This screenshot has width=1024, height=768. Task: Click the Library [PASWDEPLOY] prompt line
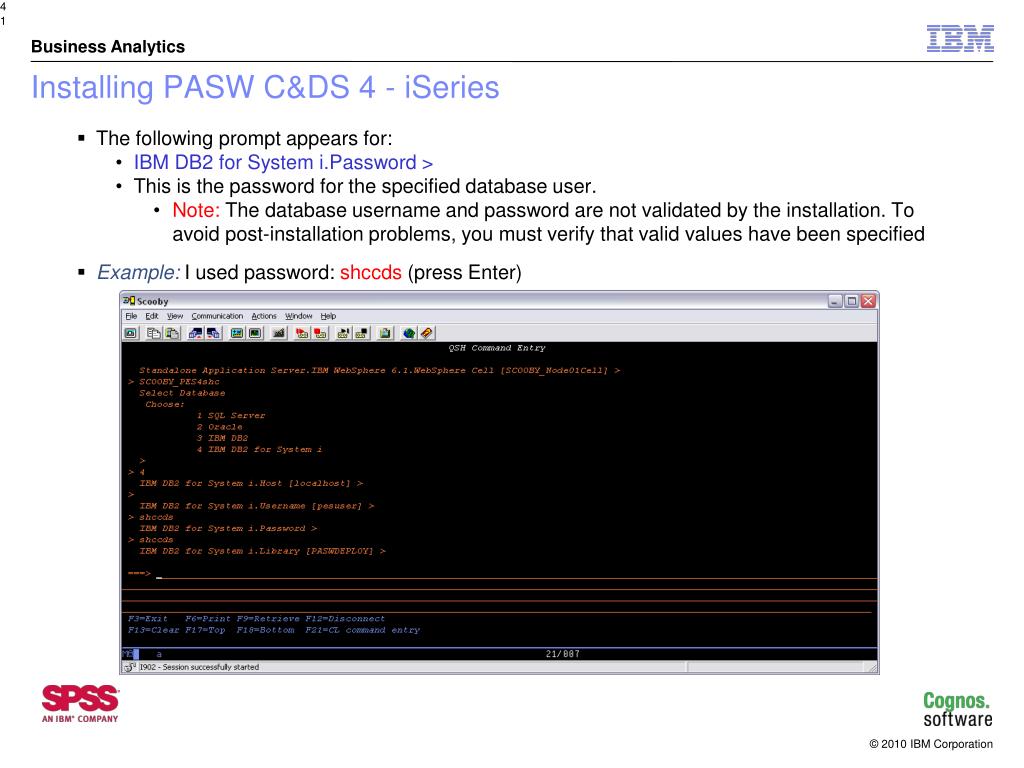point(263,551)
